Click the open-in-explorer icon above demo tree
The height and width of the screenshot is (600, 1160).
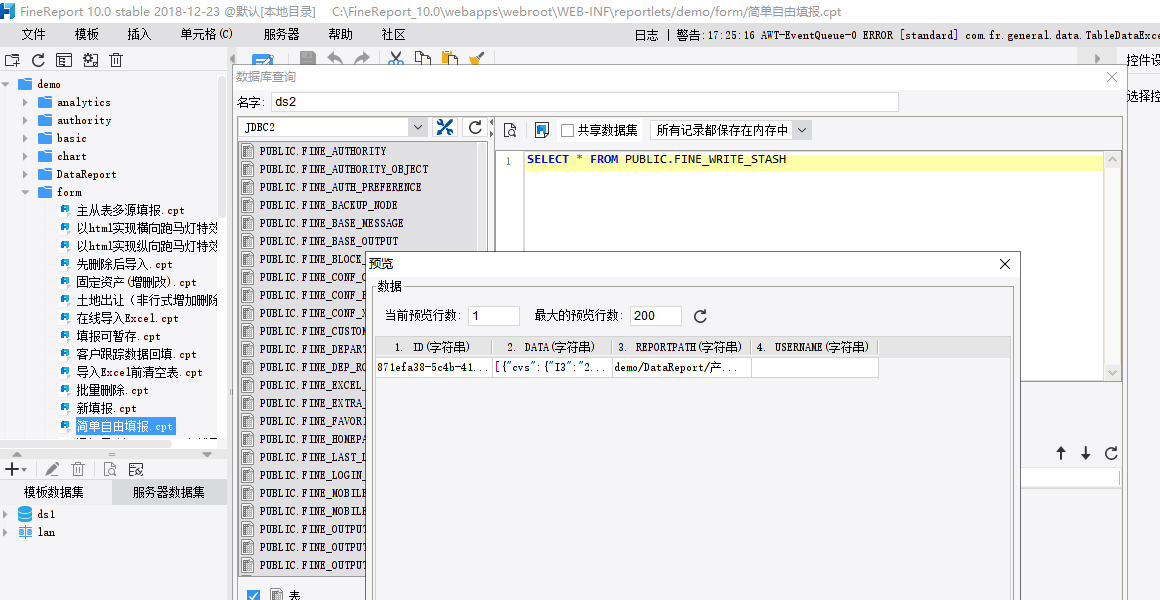point(64,61)
